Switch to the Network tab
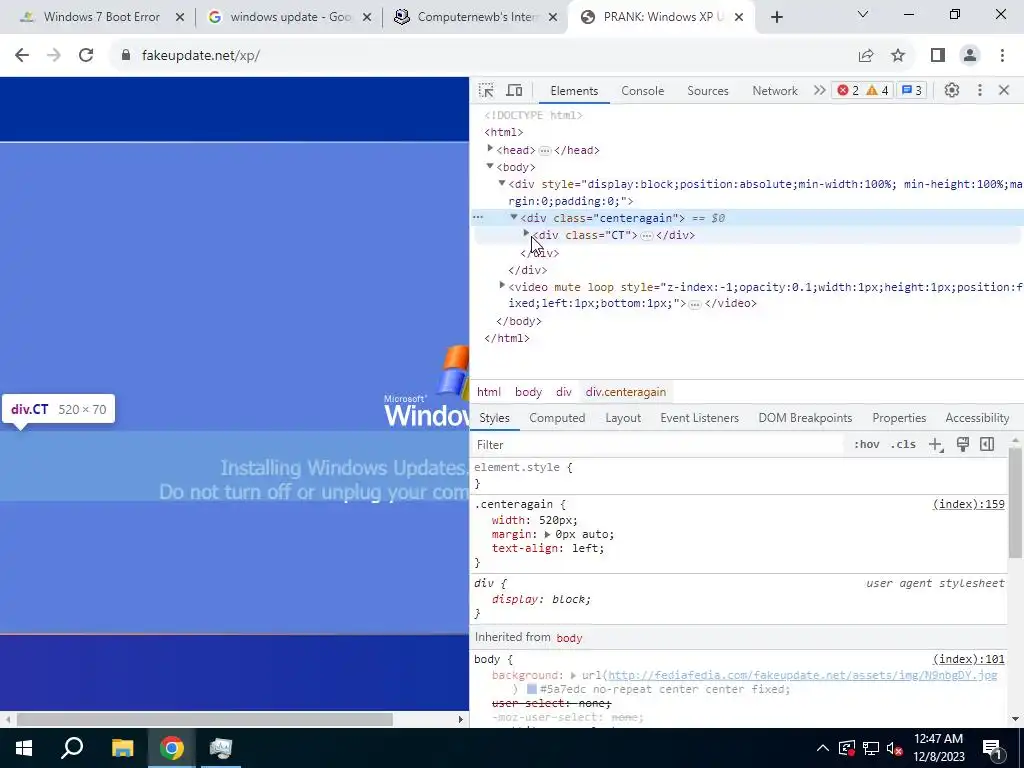 [775, 91]
